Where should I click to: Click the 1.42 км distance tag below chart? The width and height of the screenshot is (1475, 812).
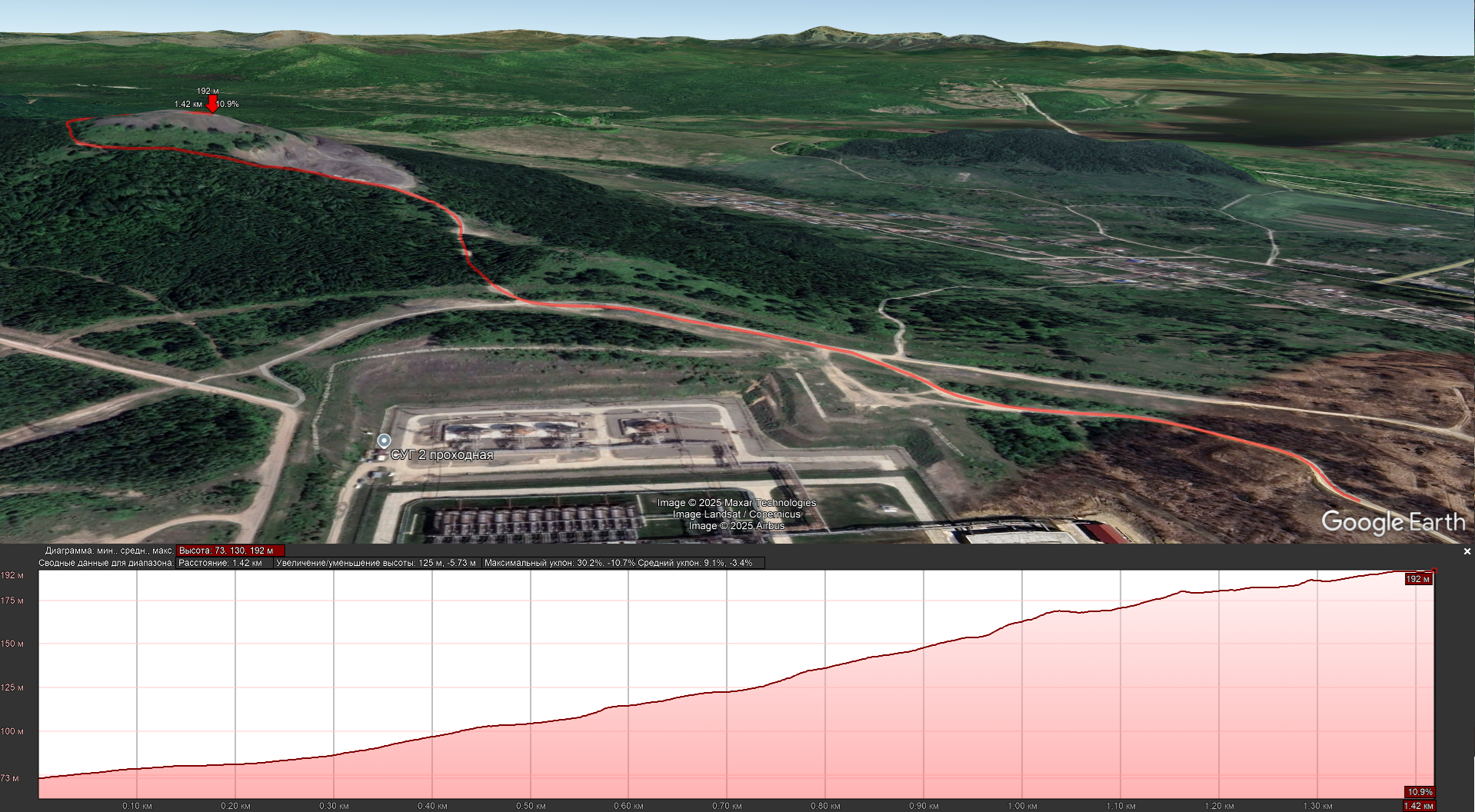[1417, 806]
